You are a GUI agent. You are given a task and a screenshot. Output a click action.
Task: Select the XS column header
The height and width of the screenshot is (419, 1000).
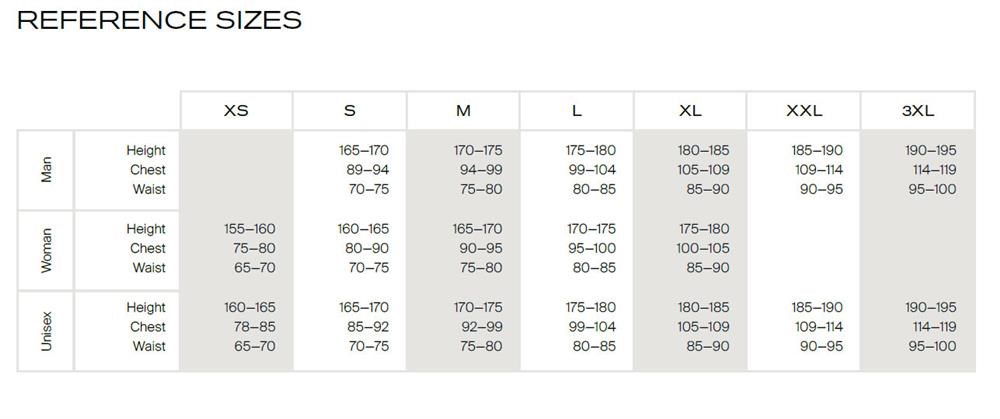point(236,111)
